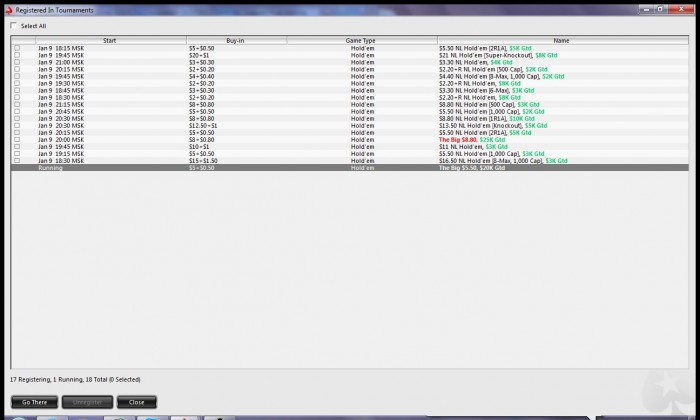Image resolution: width=700 pixels, height=420 pixels.
Task: Click the Game Type column header
Action: click(362, 40)
